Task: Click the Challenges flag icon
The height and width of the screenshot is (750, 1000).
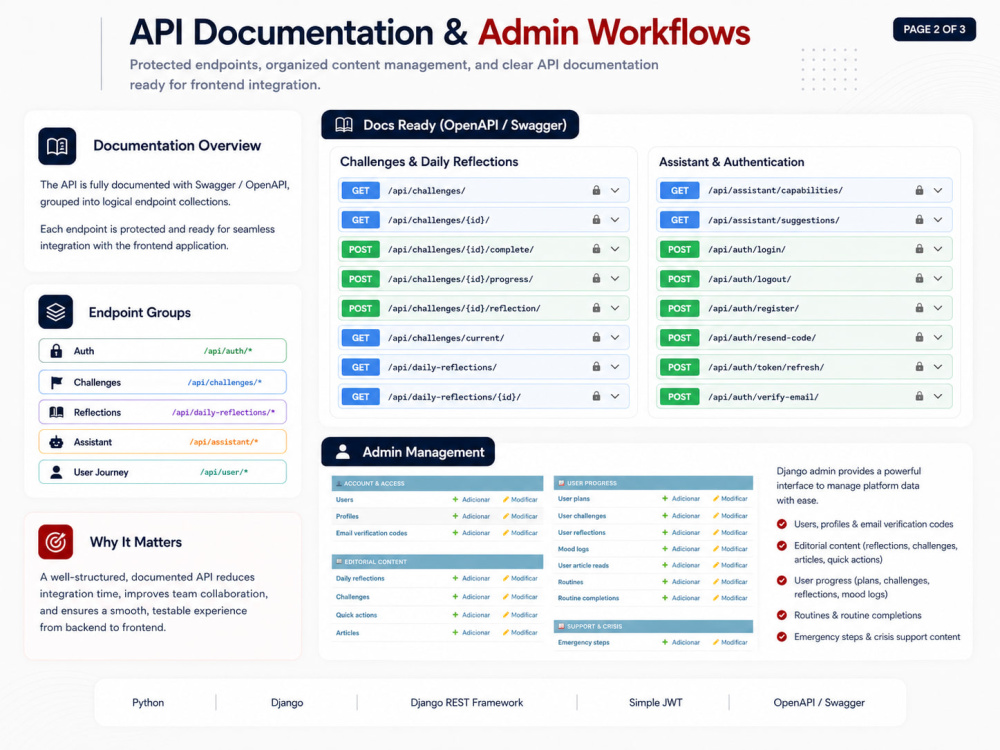Action: (56, 382)
